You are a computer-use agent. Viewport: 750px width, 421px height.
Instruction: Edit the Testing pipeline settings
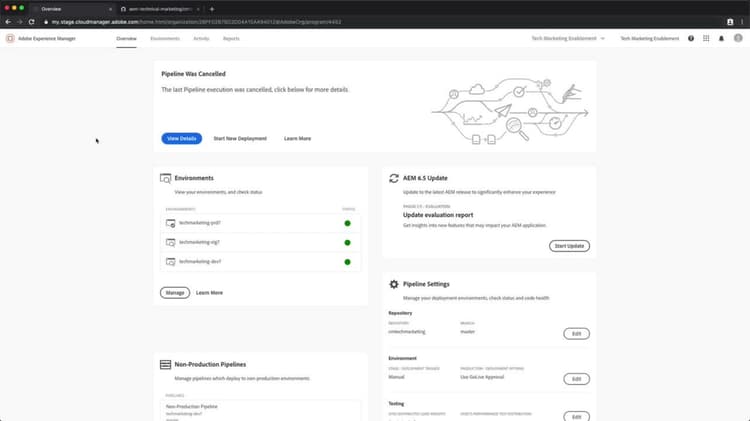pyautogui.click(x=576, y=416)
